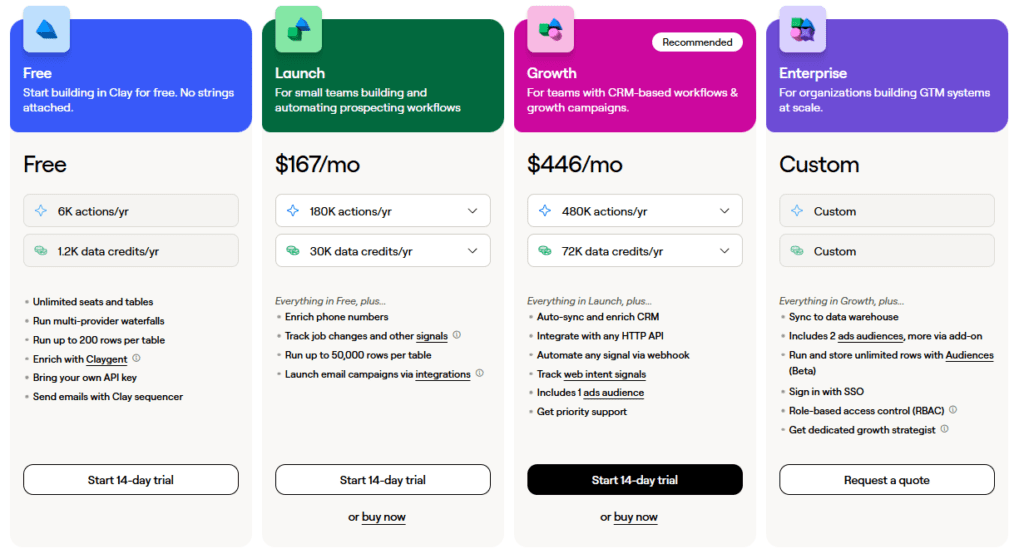The width and height of the screenshot is (1024, 554).
Task: Open the 72K data credits/yr dropdown
Action: [724, 251]
